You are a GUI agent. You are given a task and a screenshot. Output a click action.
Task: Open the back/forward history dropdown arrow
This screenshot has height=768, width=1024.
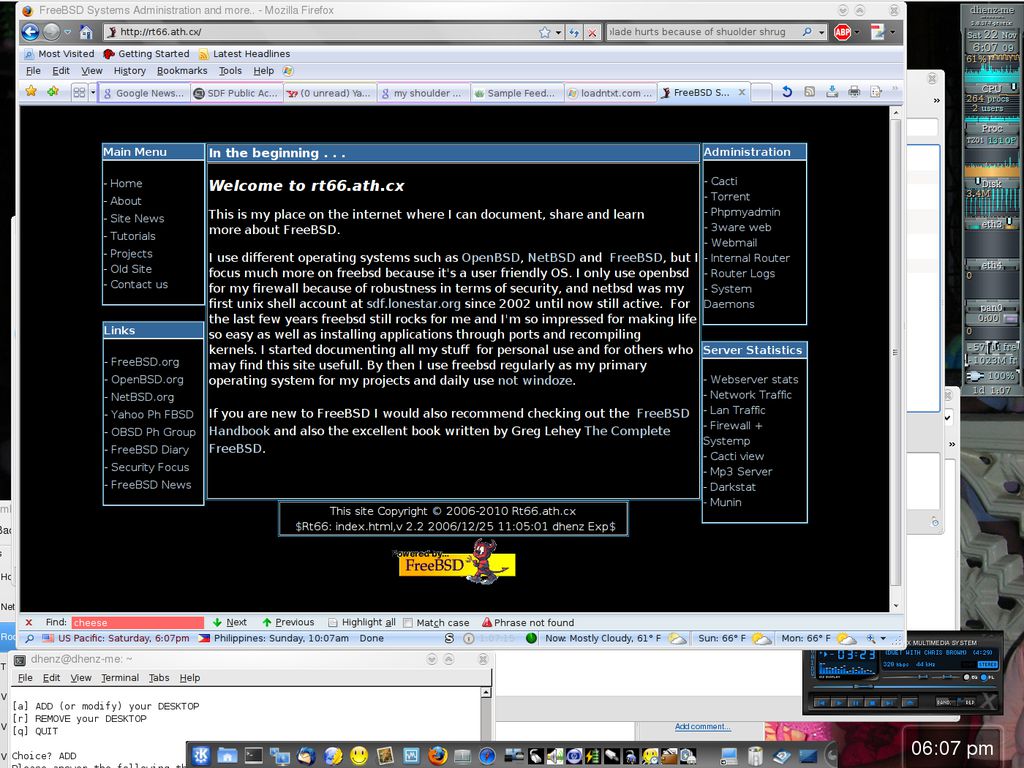pyautogui.click(x=67, y=32)
